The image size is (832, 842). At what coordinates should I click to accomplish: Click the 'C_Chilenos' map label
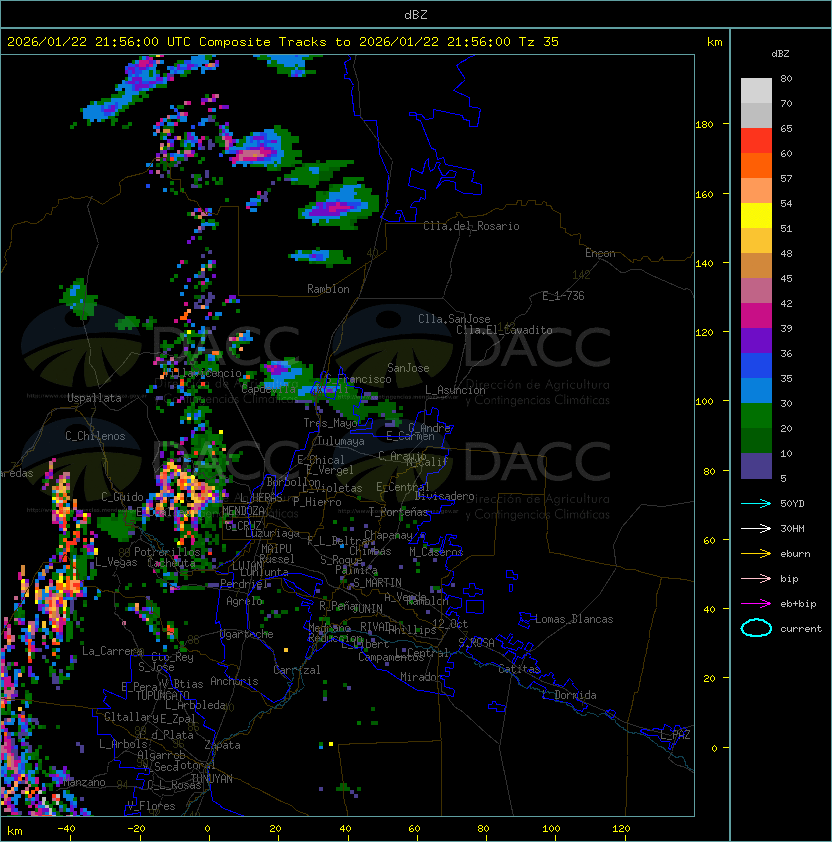pyautogui.click(x=95, y=436)
